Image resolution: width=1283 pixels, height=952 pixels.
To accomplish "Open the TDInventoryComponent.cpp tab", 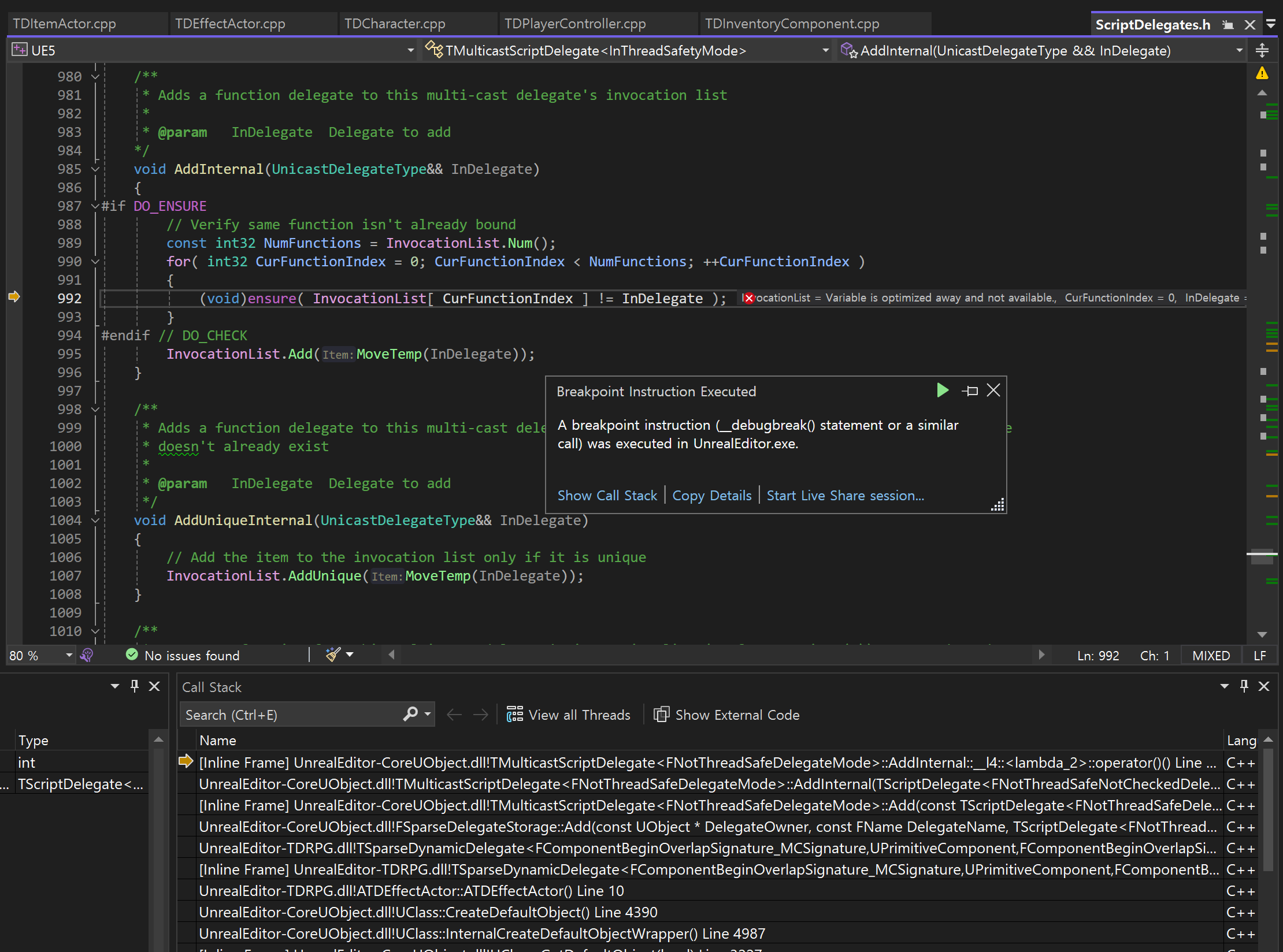I will [792, 24].
